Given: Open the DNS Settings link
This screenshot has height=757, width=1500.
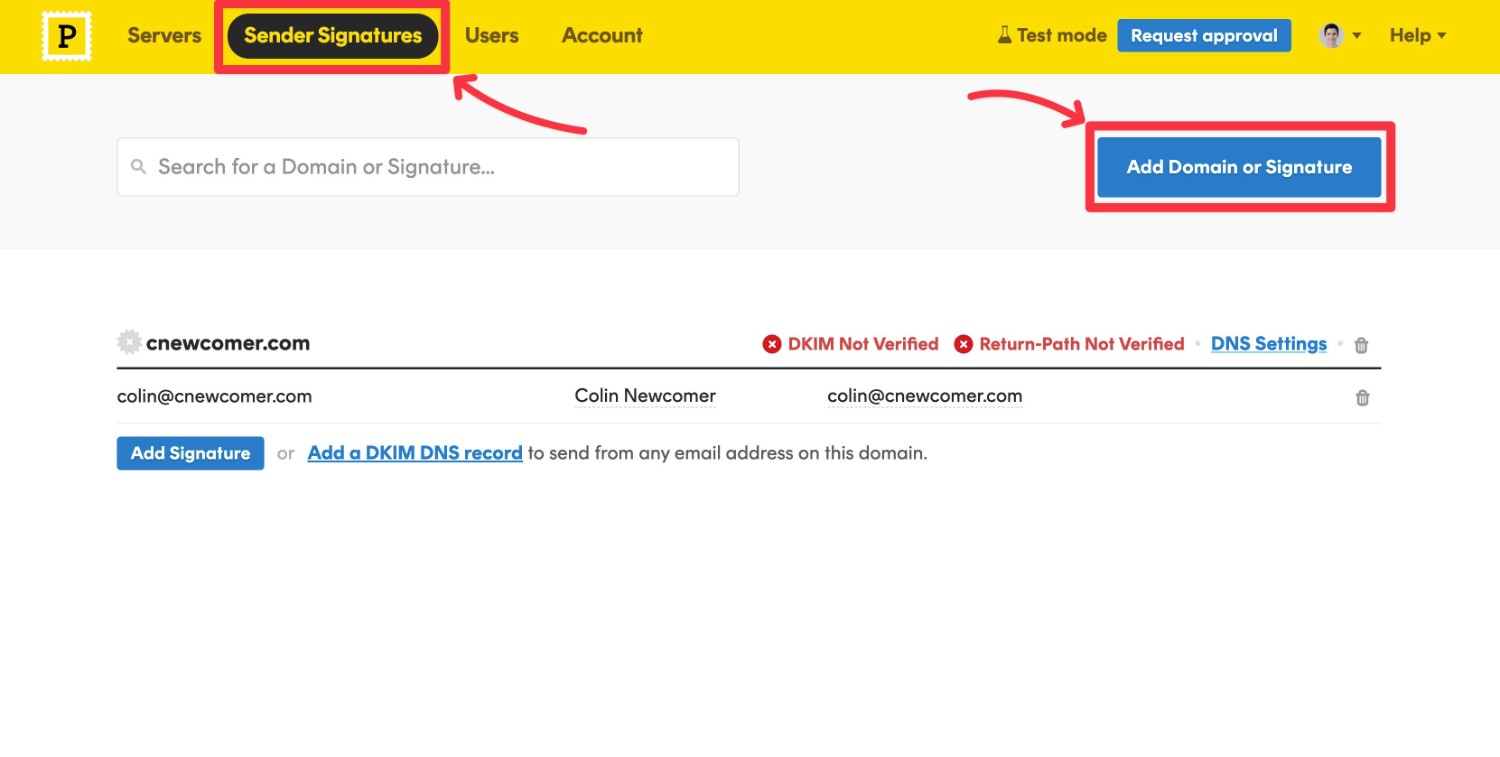Looking at the screenshot, I should 1269,344.
